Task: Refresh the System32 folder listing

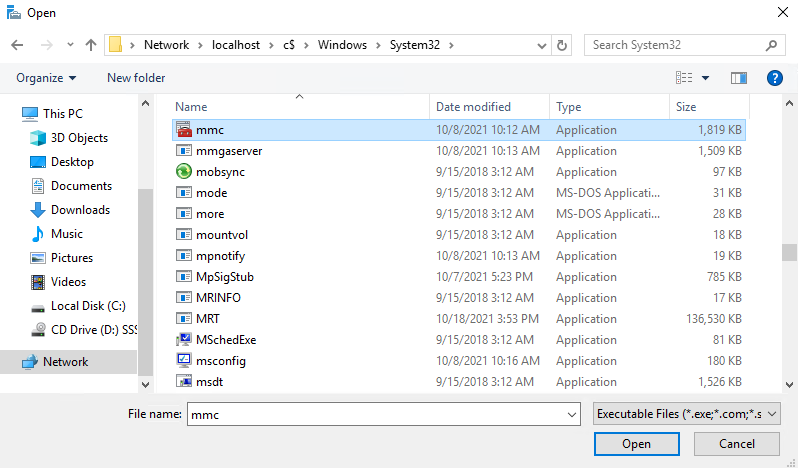Action: point(562,45)
